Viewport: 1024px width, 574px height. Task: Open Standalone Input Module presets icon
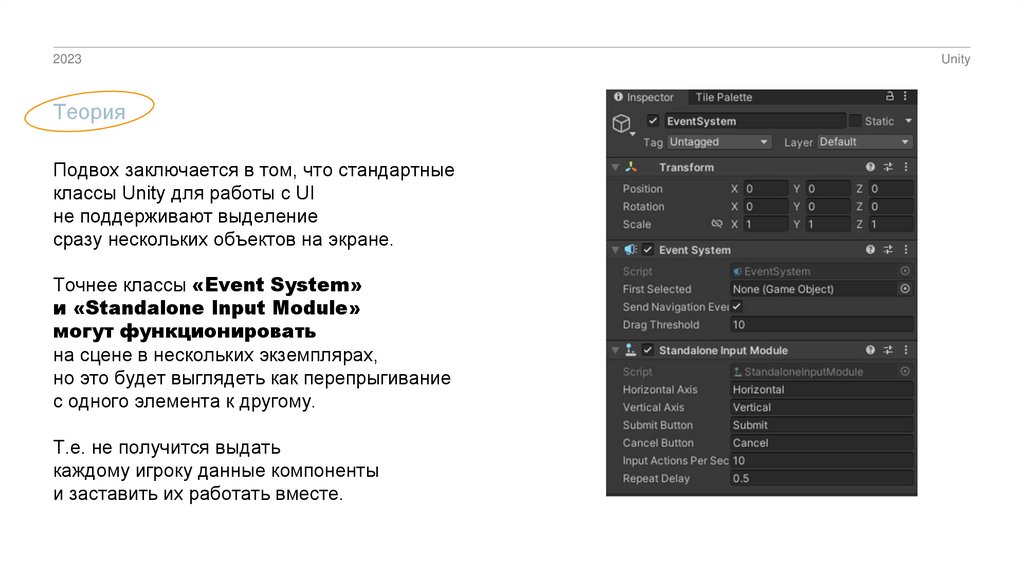[x=888, y=350]
